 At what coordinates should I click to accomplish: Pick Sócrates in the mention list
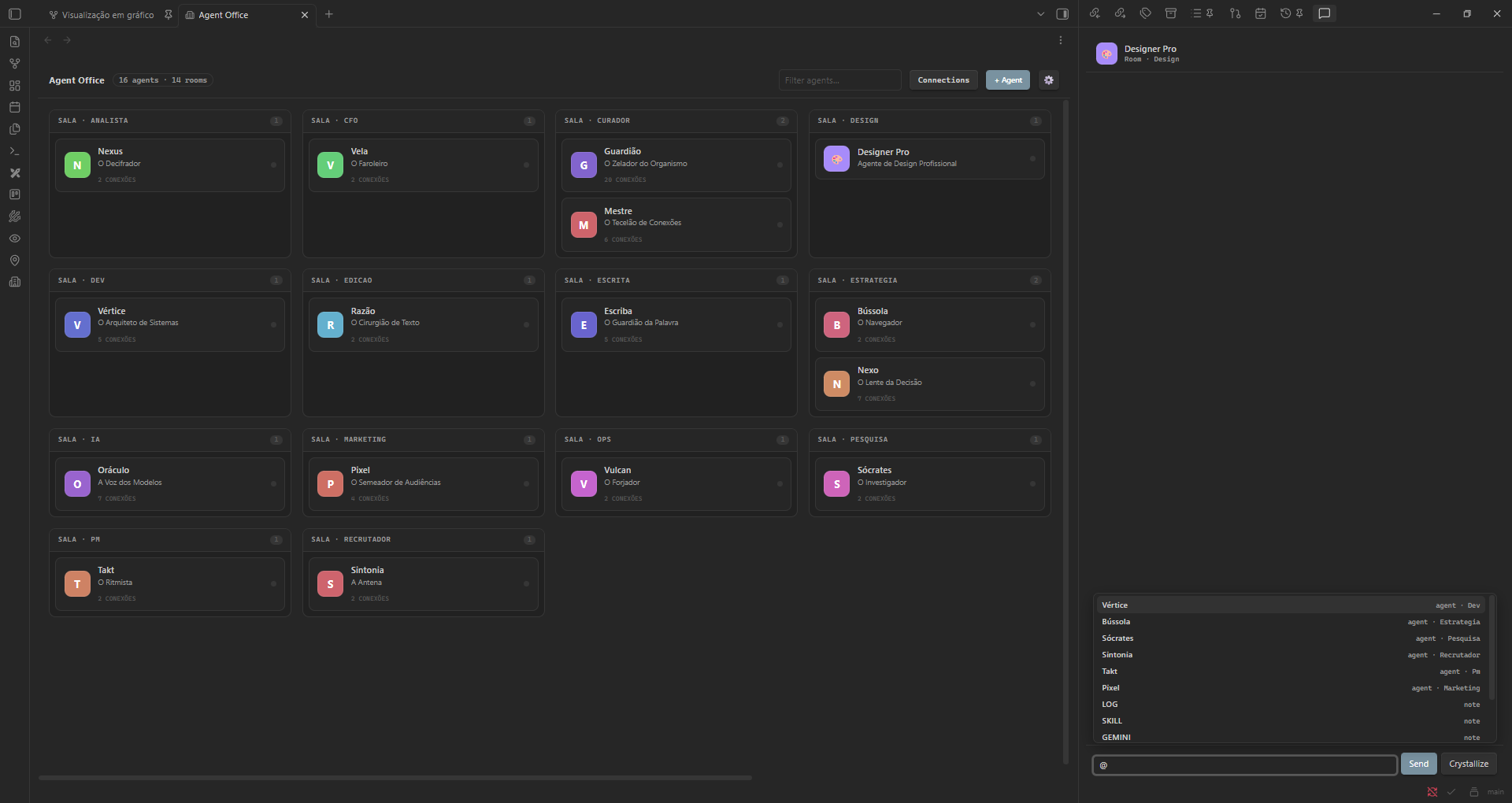coord(1291,638)
